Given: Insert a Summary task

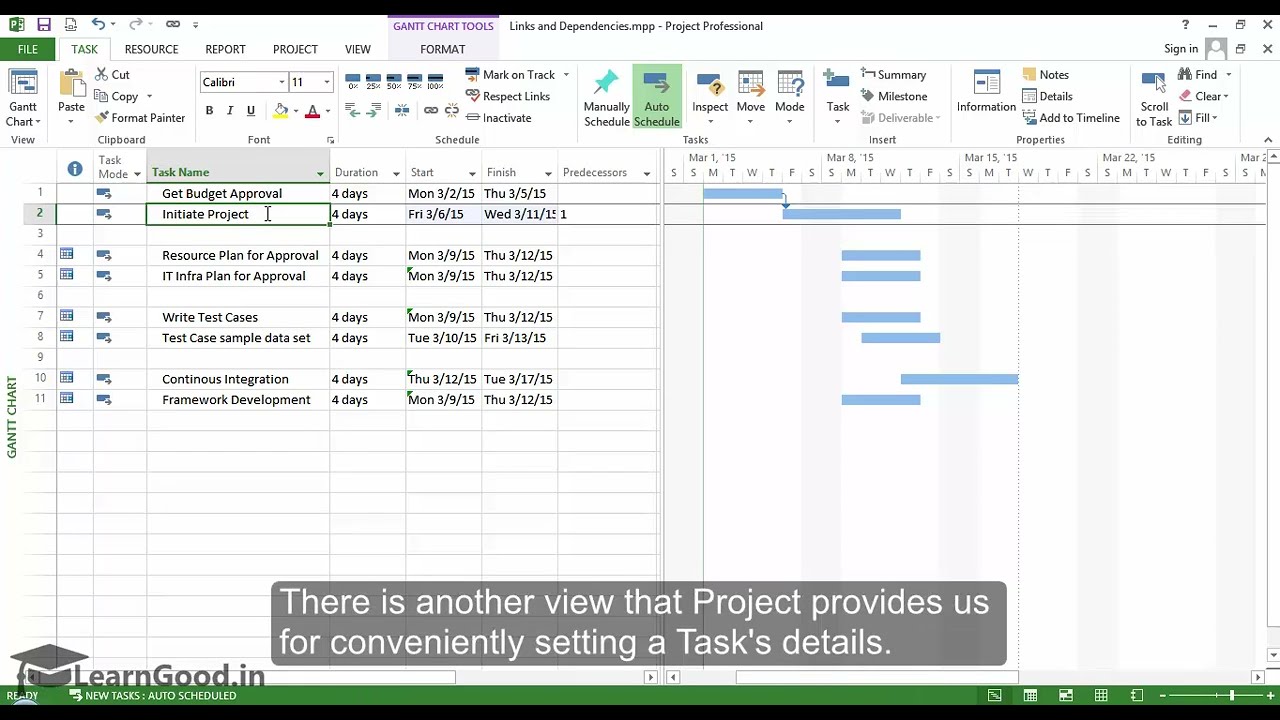Looking at the screenshot, I should (893, 75).
